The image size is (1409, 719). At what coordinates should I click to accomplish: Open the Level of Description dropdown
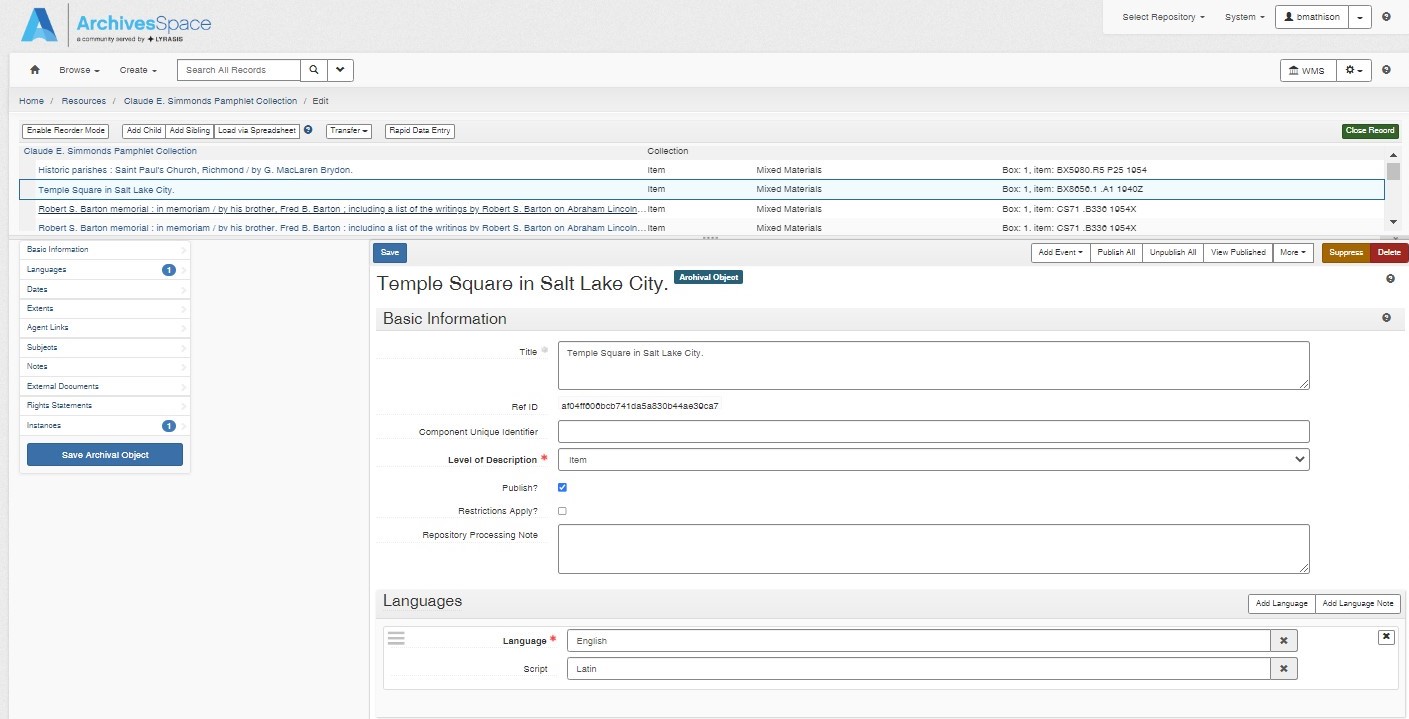tap(934, 459)
